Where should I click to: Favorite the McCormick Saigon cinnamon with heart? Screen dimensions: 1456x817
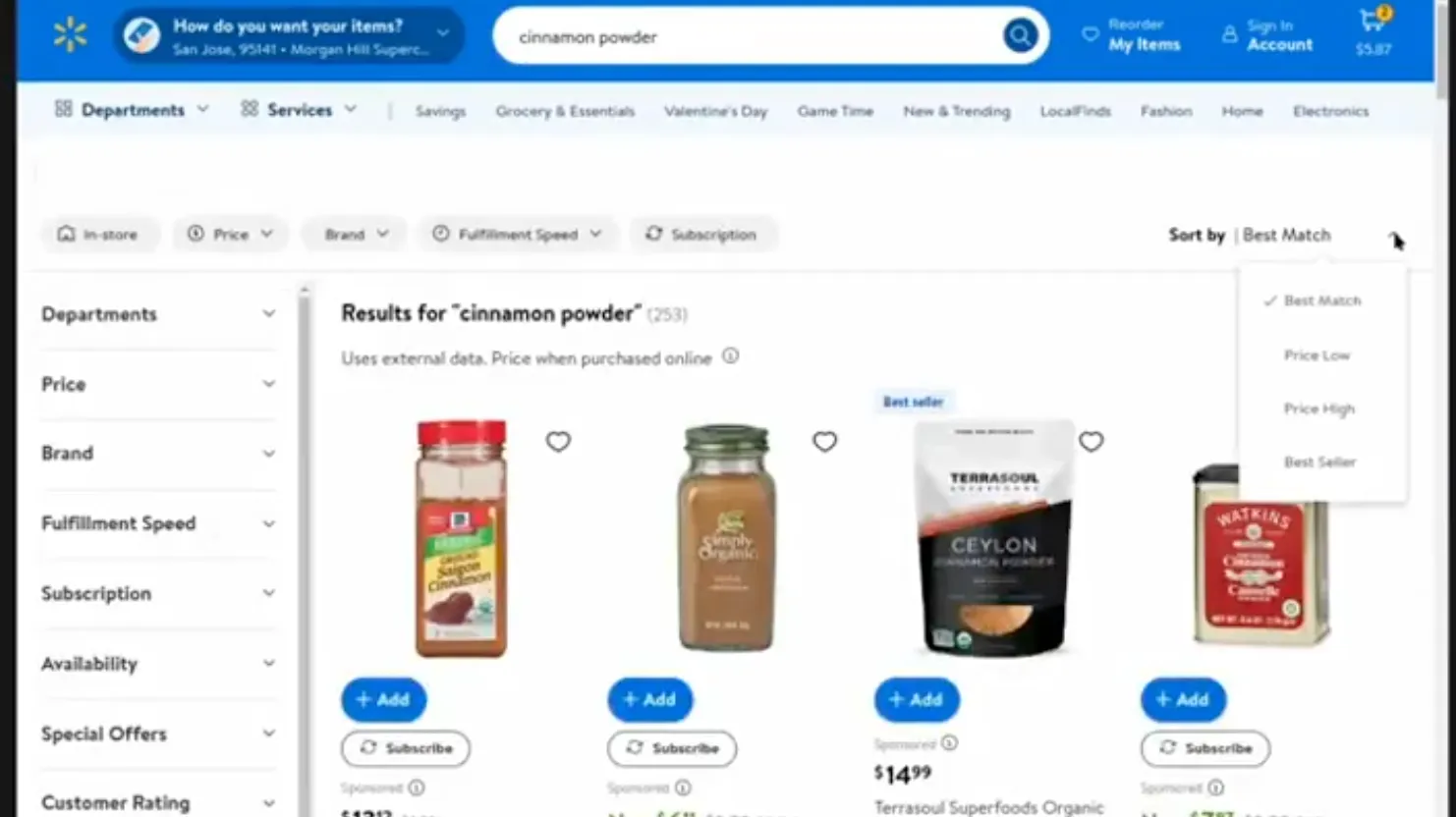coord(558,442)
